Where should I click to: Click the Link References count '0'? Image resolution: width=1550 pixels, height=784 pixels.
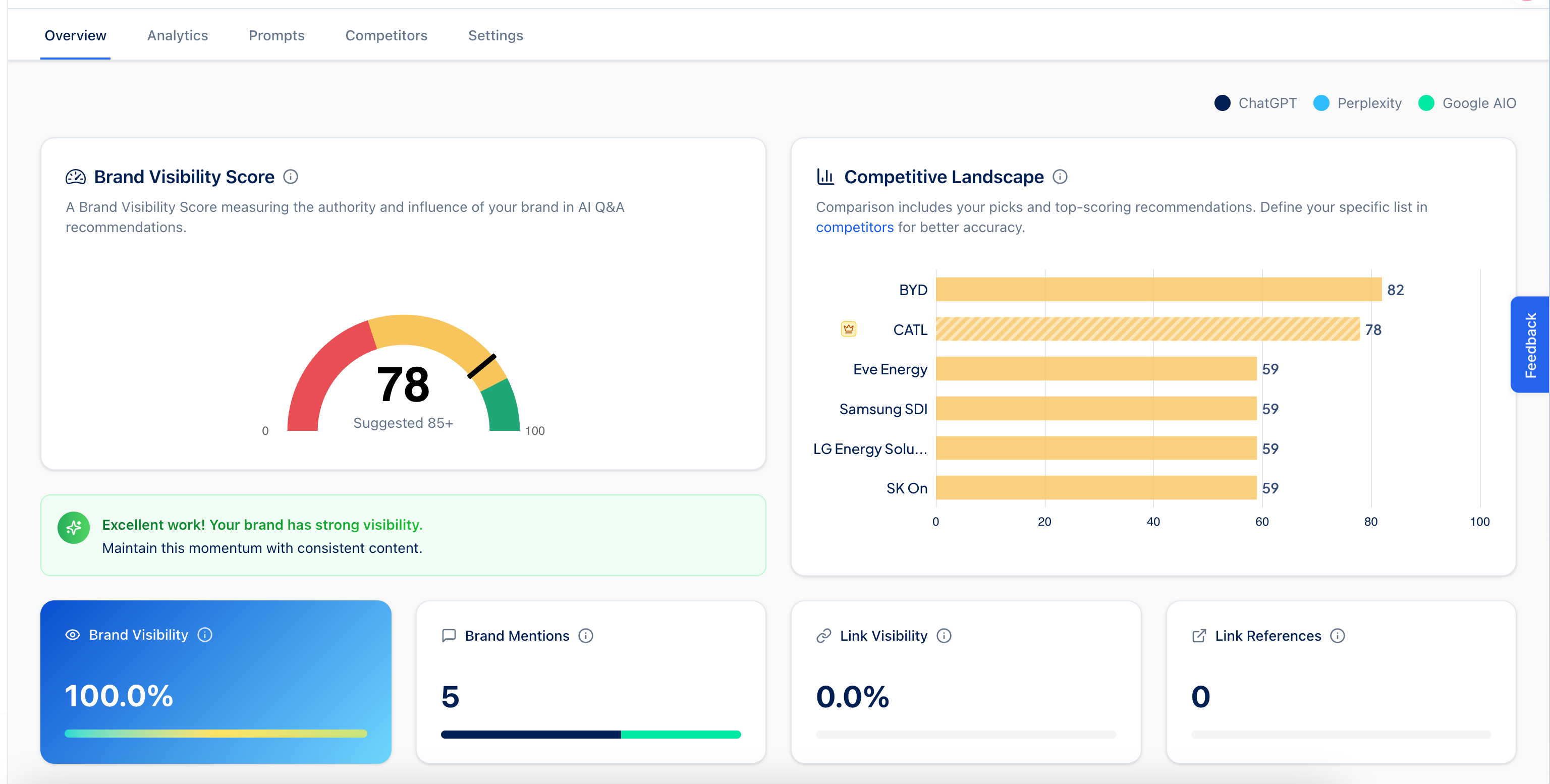click(1200, 697)
